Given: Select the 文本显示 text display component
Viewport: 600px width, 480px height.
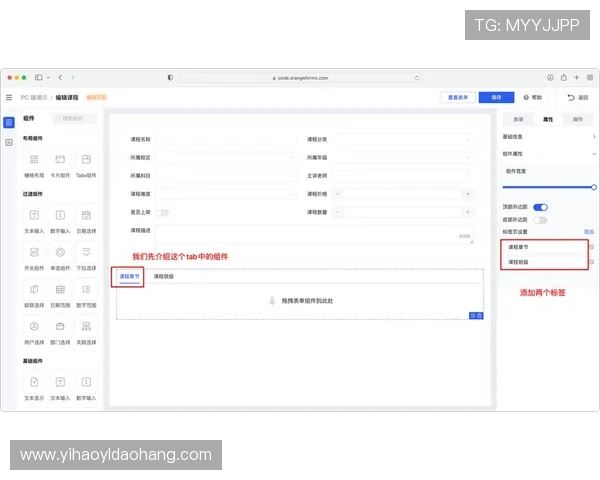Looking at the screenshot, I should tap(34, 387).
